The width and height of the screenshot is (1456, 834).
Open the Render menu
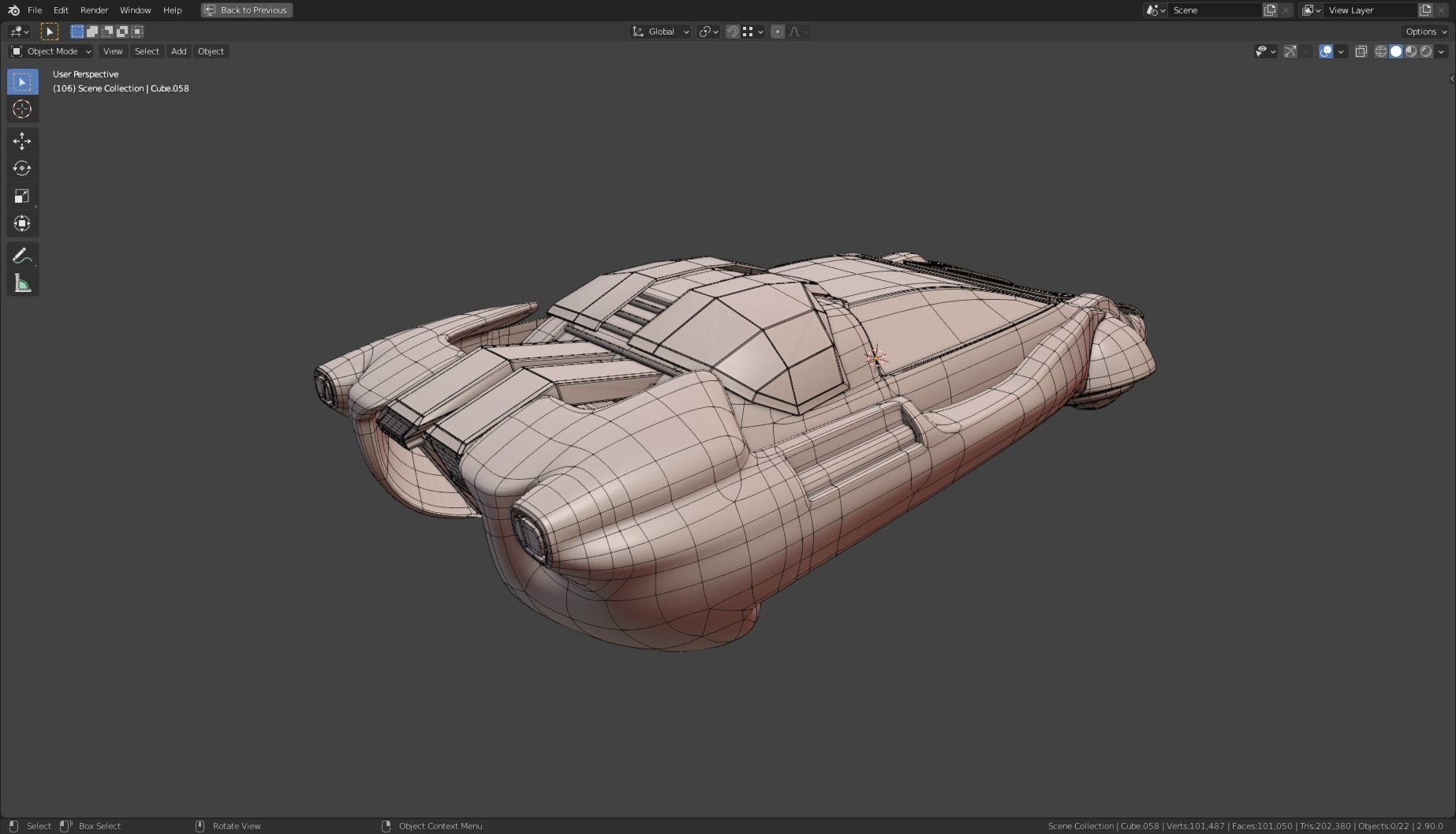94,10
